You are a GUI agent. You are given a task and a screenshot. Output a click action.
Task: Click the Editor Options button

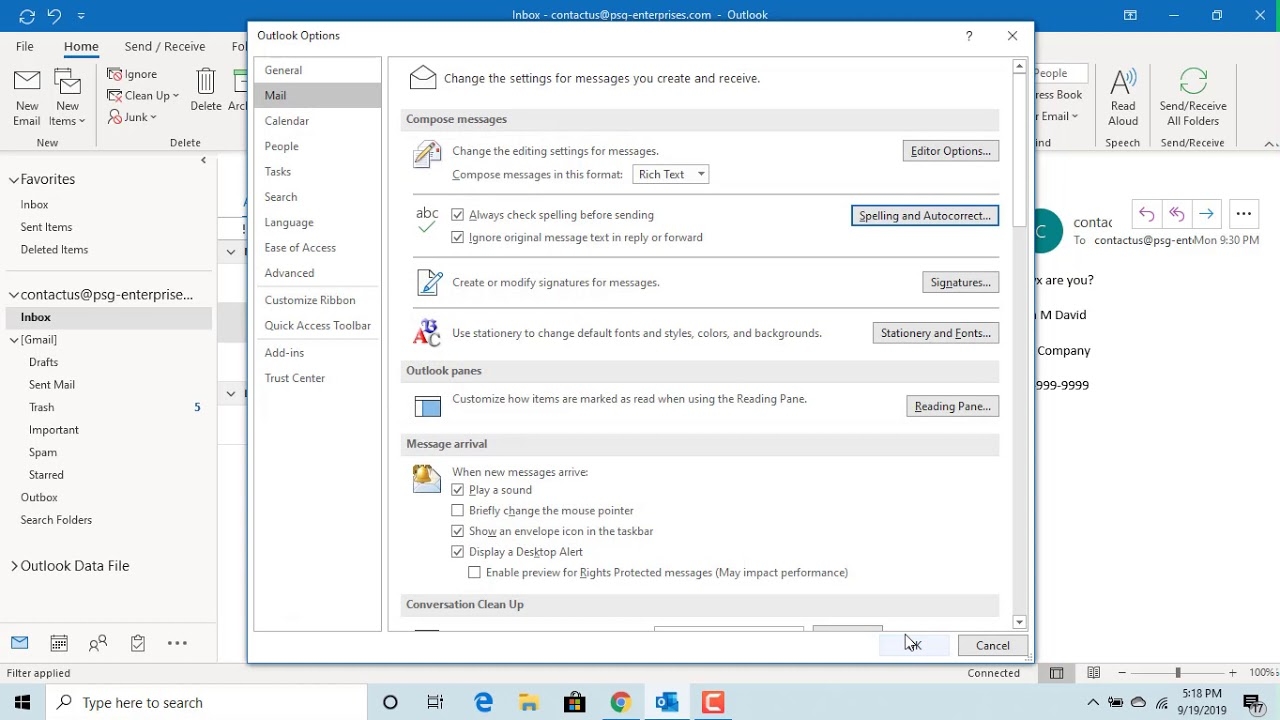tap(950, 151)
